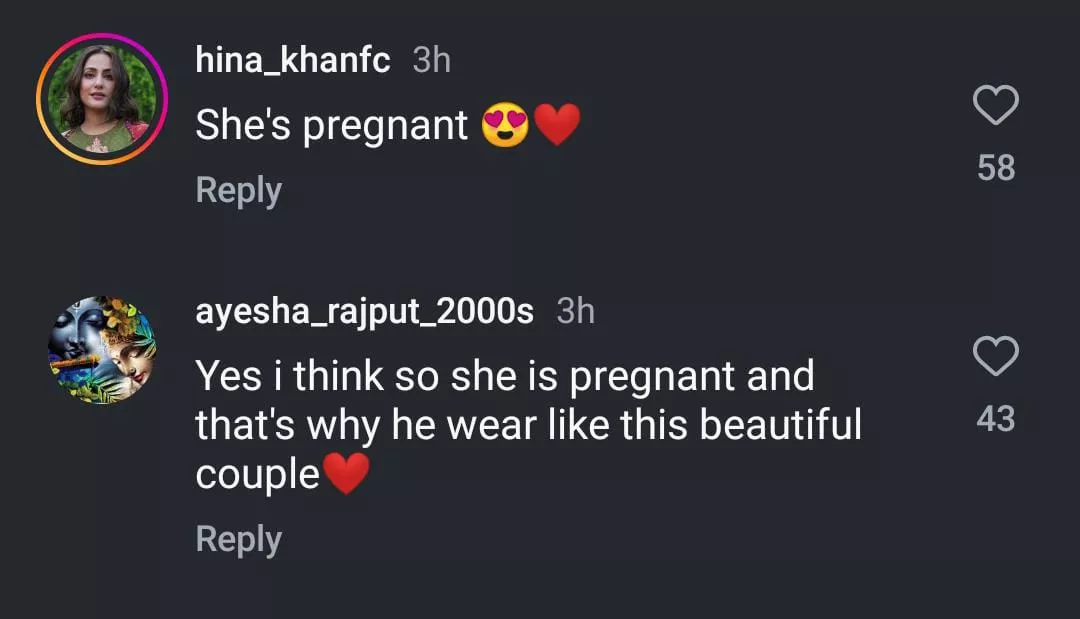Screen dimensions: 1080x619
Task: View the 58 likes count
Action: click(996, 168)
